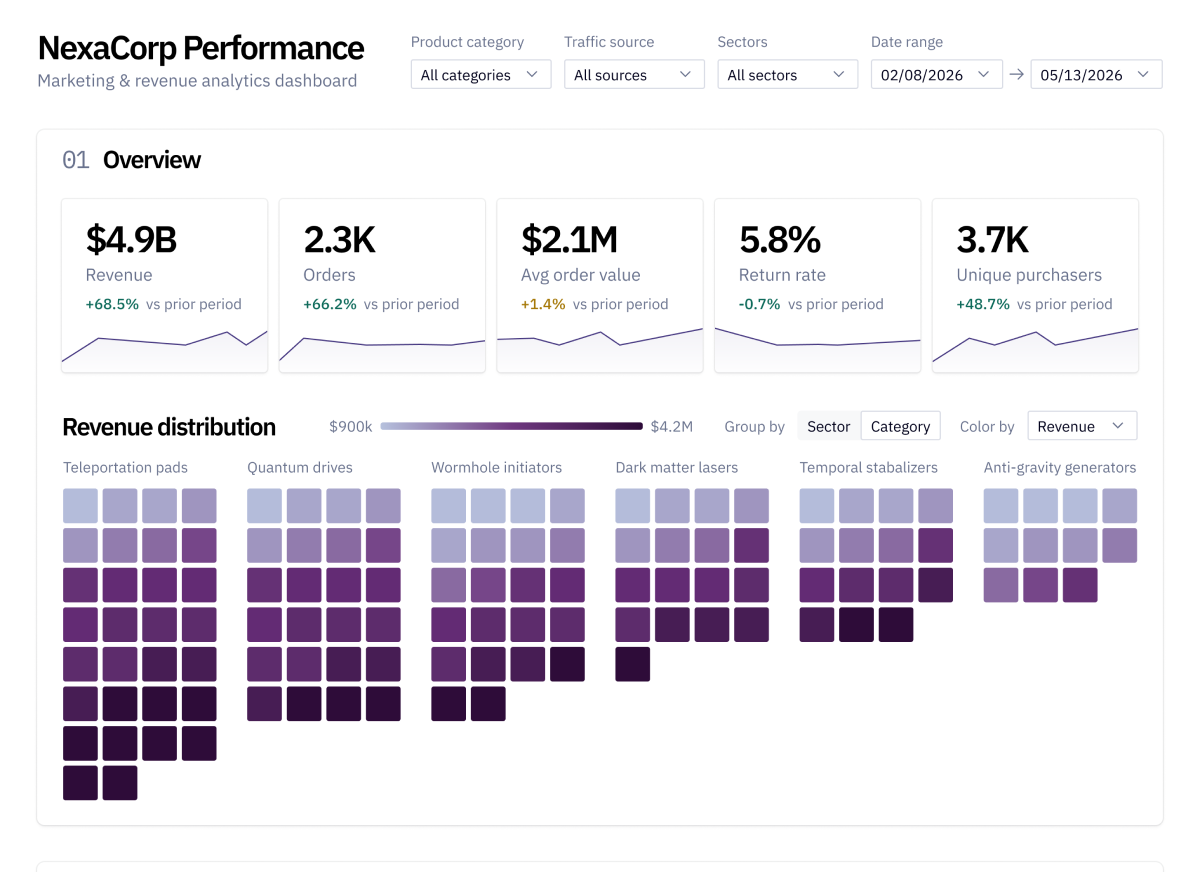Click the chevron in the All categories dropdown
Image resolution: width=1200 pixels, height=872 pixels.
pos(532,74)
